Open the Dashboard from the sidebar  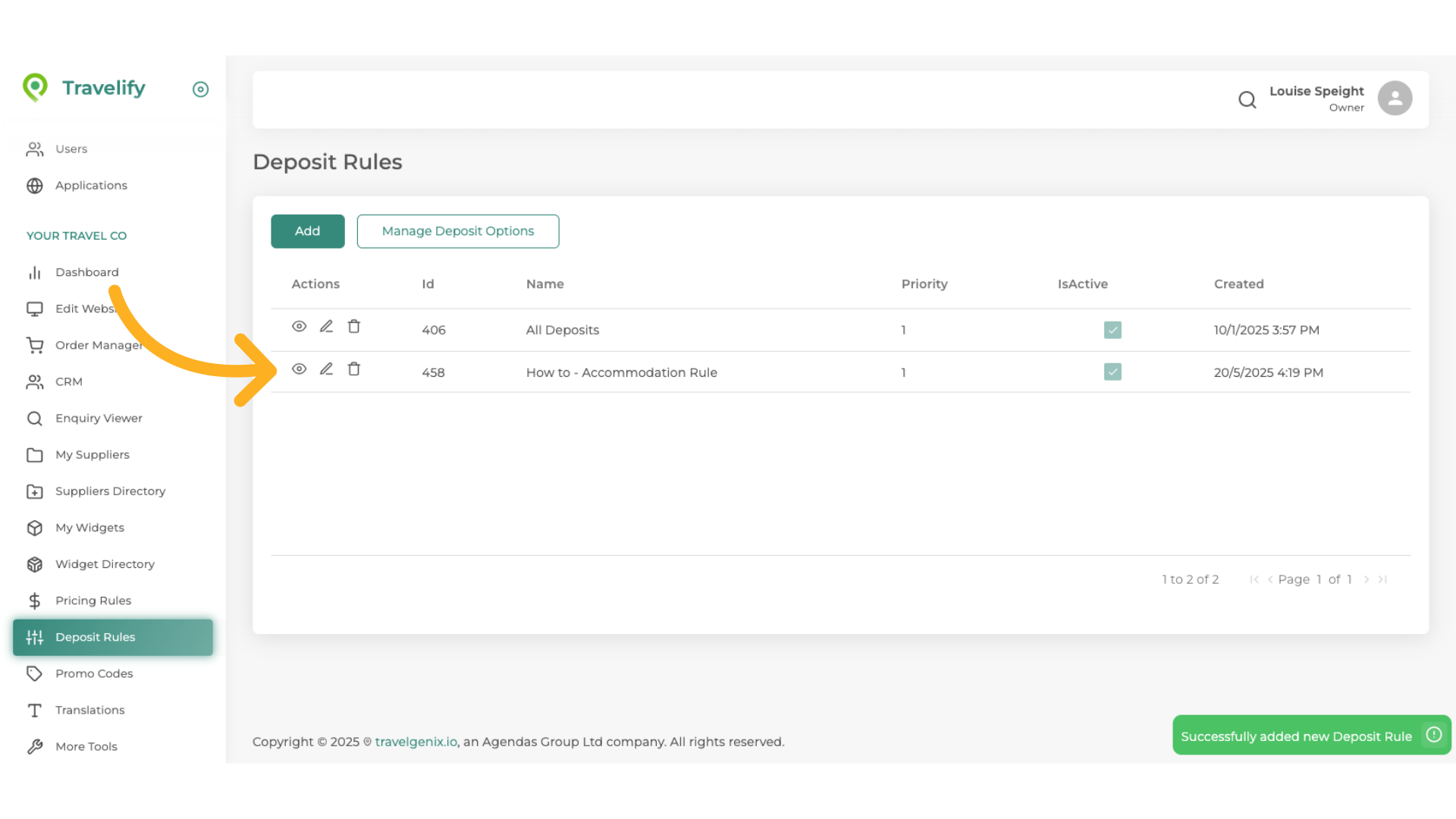point(87,272)
